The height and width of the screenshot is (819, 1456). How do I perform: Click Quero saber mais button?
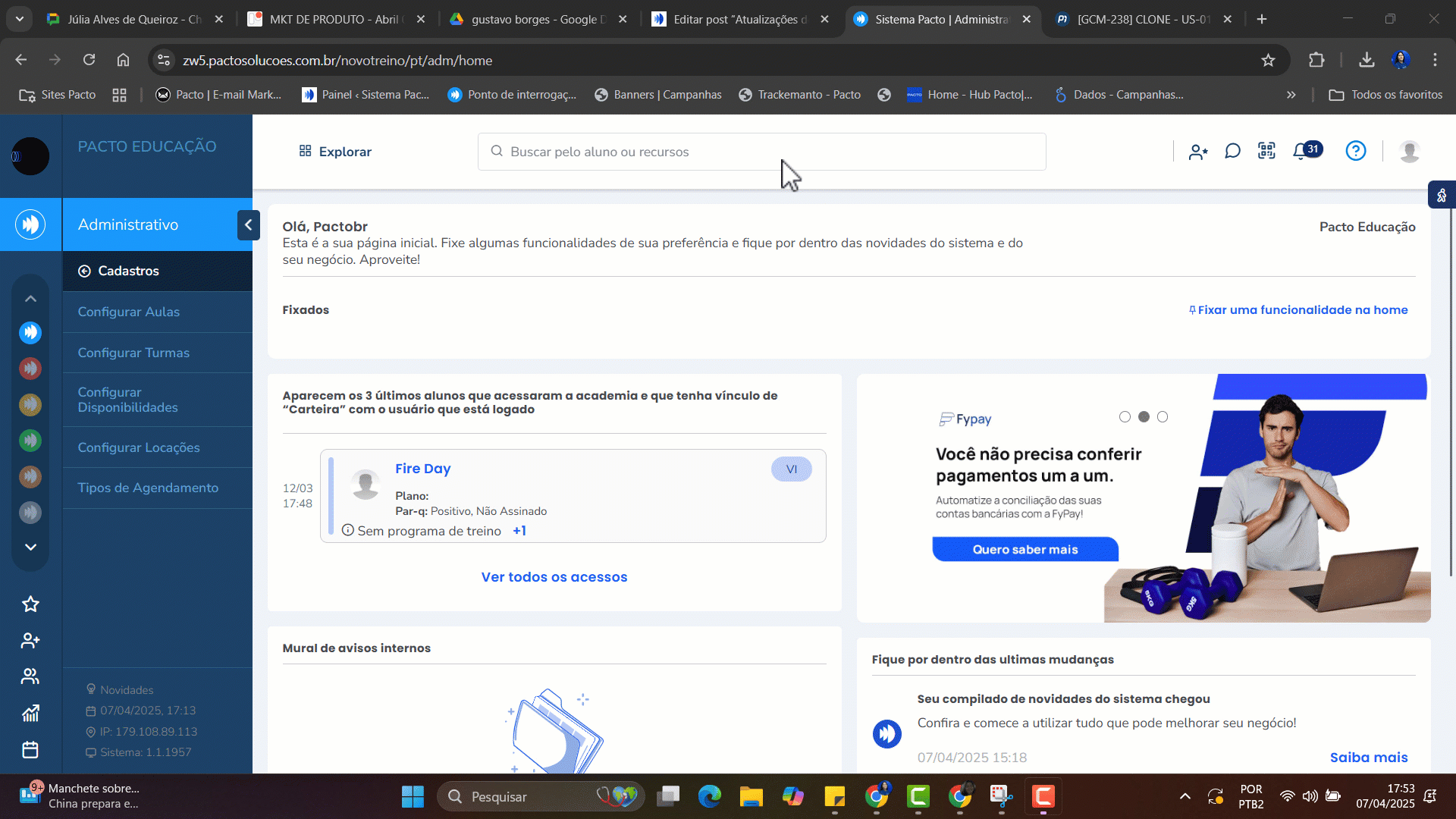pos(1025,549)
